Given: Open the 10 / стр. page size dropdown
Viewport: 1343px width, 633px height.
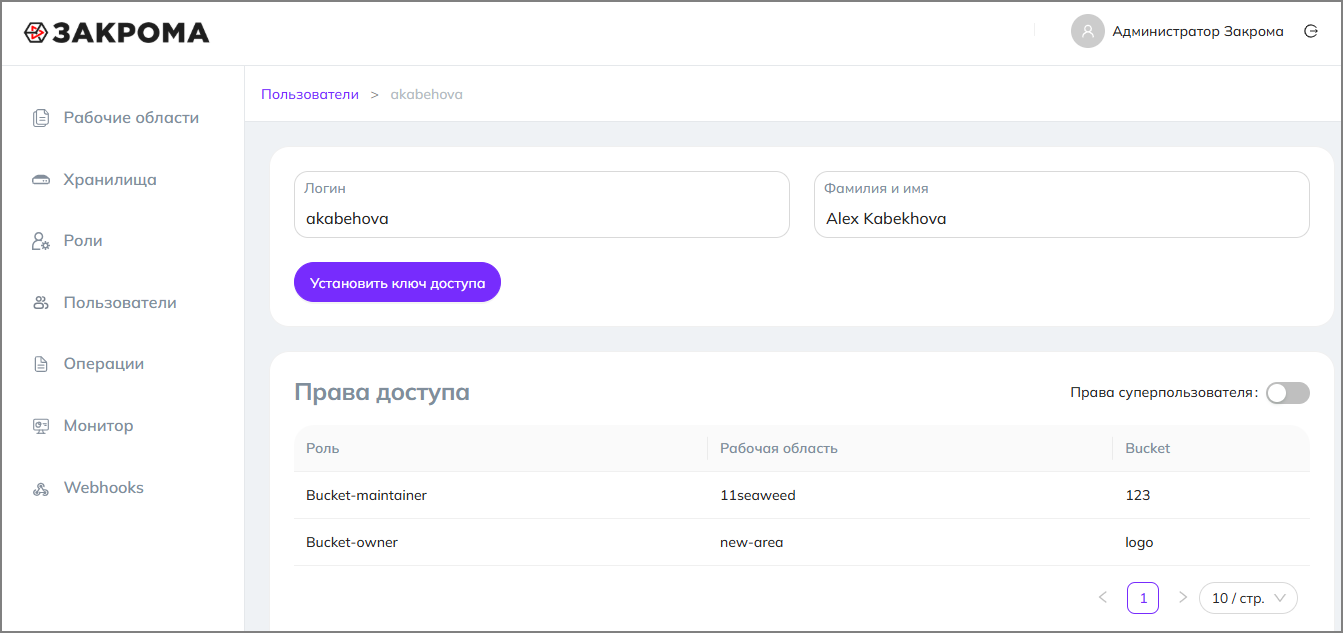Looking at the screenshot, I should (x=1248, y=598).
